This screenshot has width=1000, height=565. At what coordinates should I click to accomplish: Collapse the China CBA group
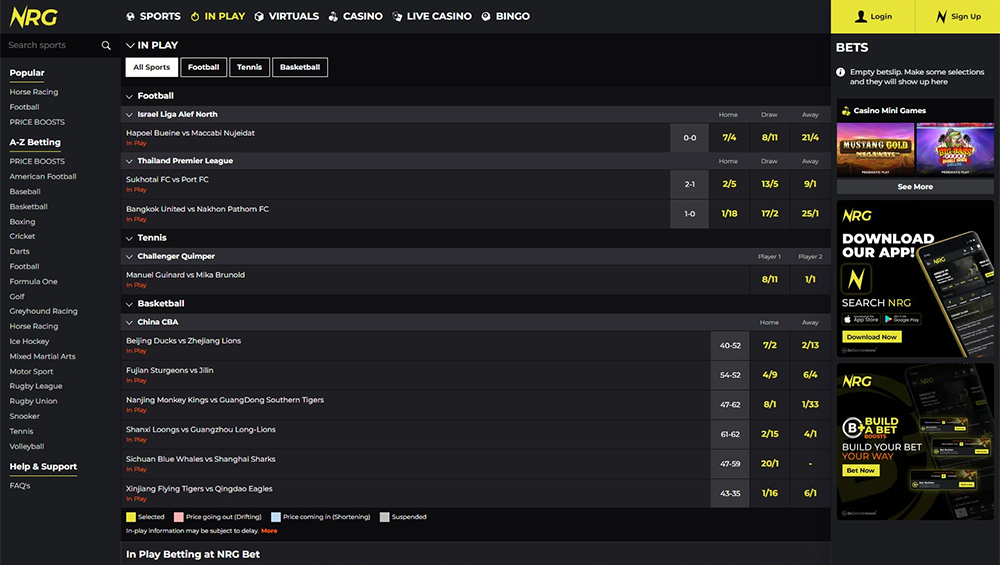tap(129, 323)
